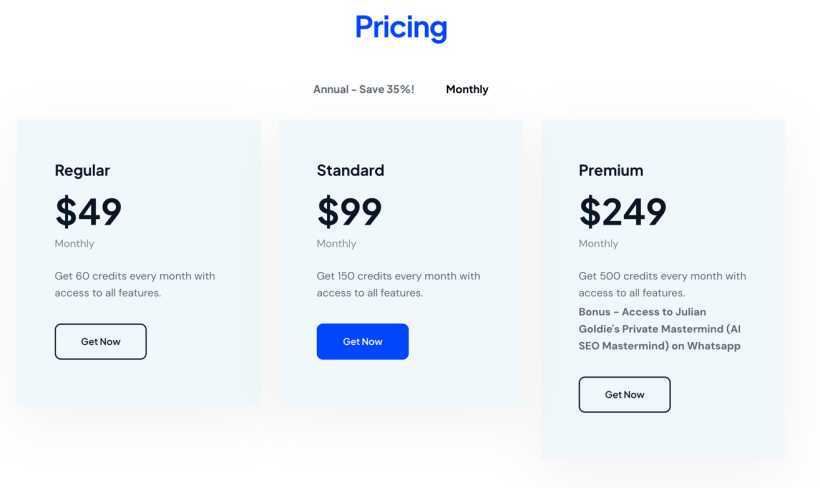The image size is (820, 488).
Task: Click empty space below Regular's Get Now button
Action: [138, 385]
